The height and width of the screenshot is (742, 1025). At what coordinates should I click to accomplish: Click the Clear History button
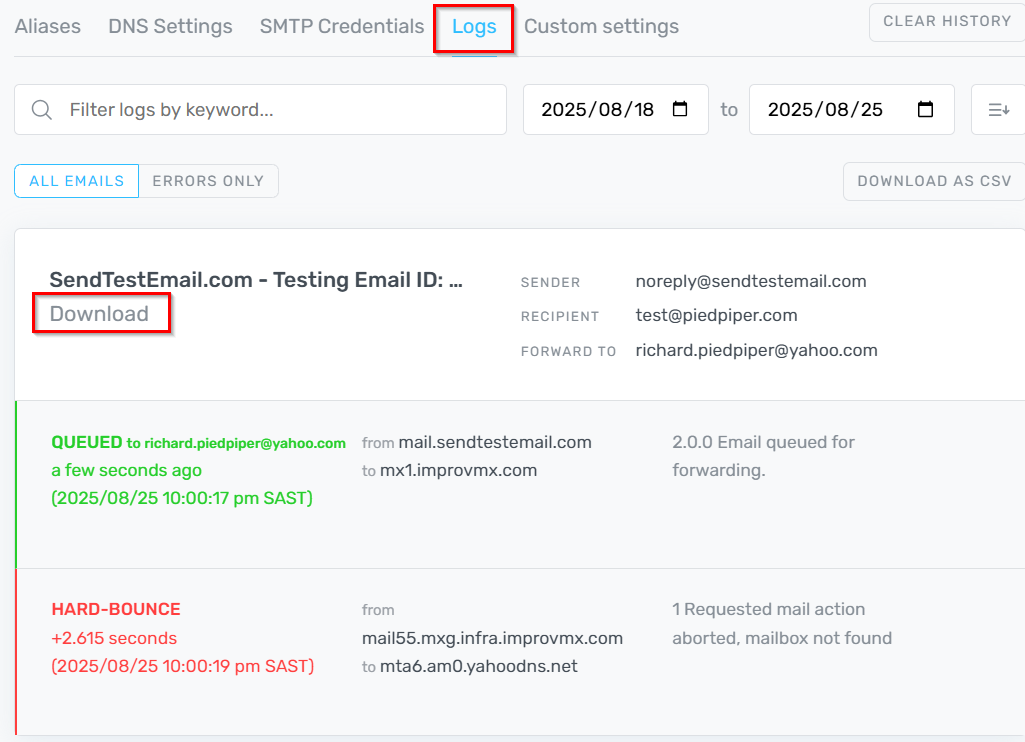point(946,21)
